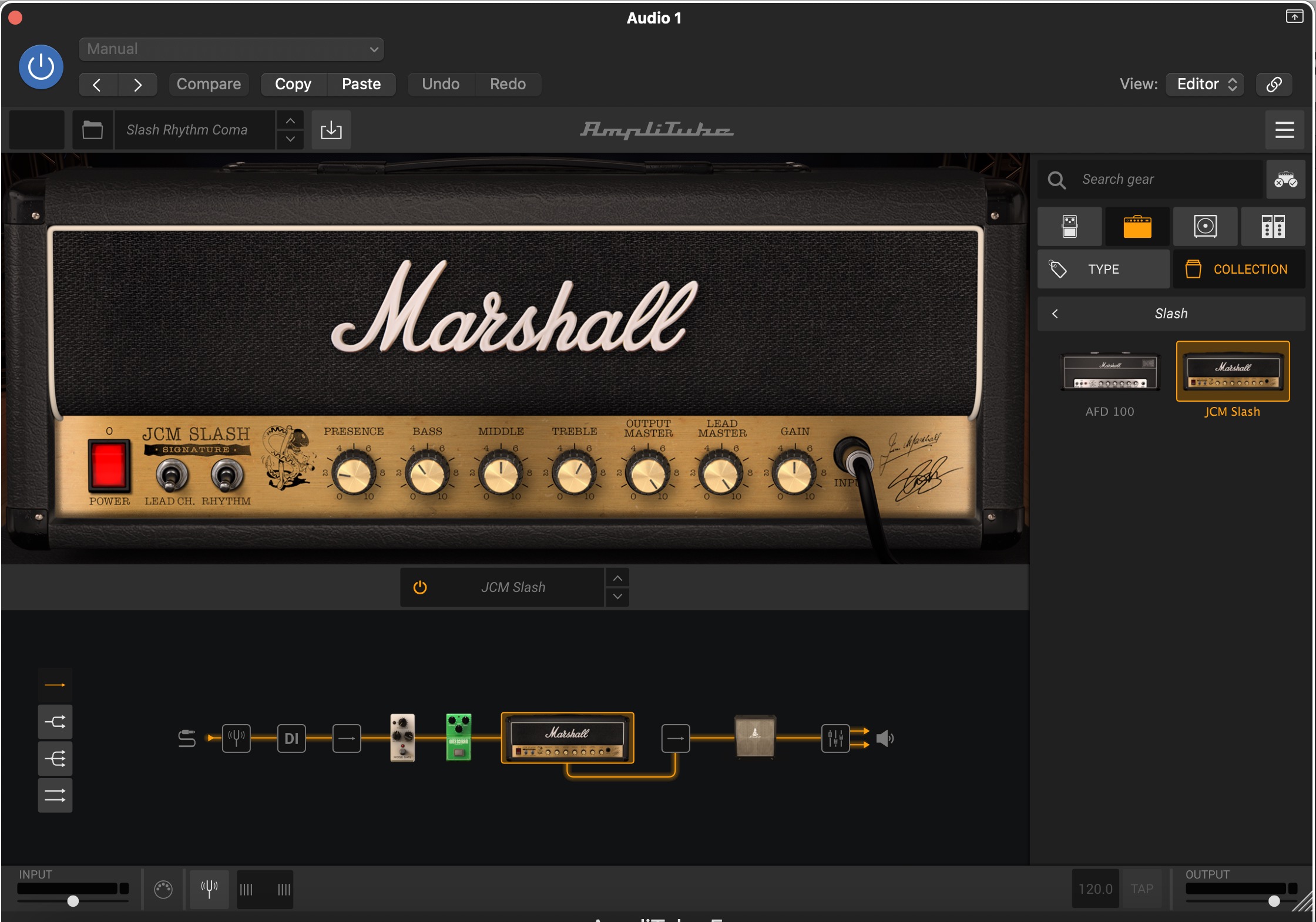
Task: Select the white noise gate pedal
Action: (x=402, y=738)
